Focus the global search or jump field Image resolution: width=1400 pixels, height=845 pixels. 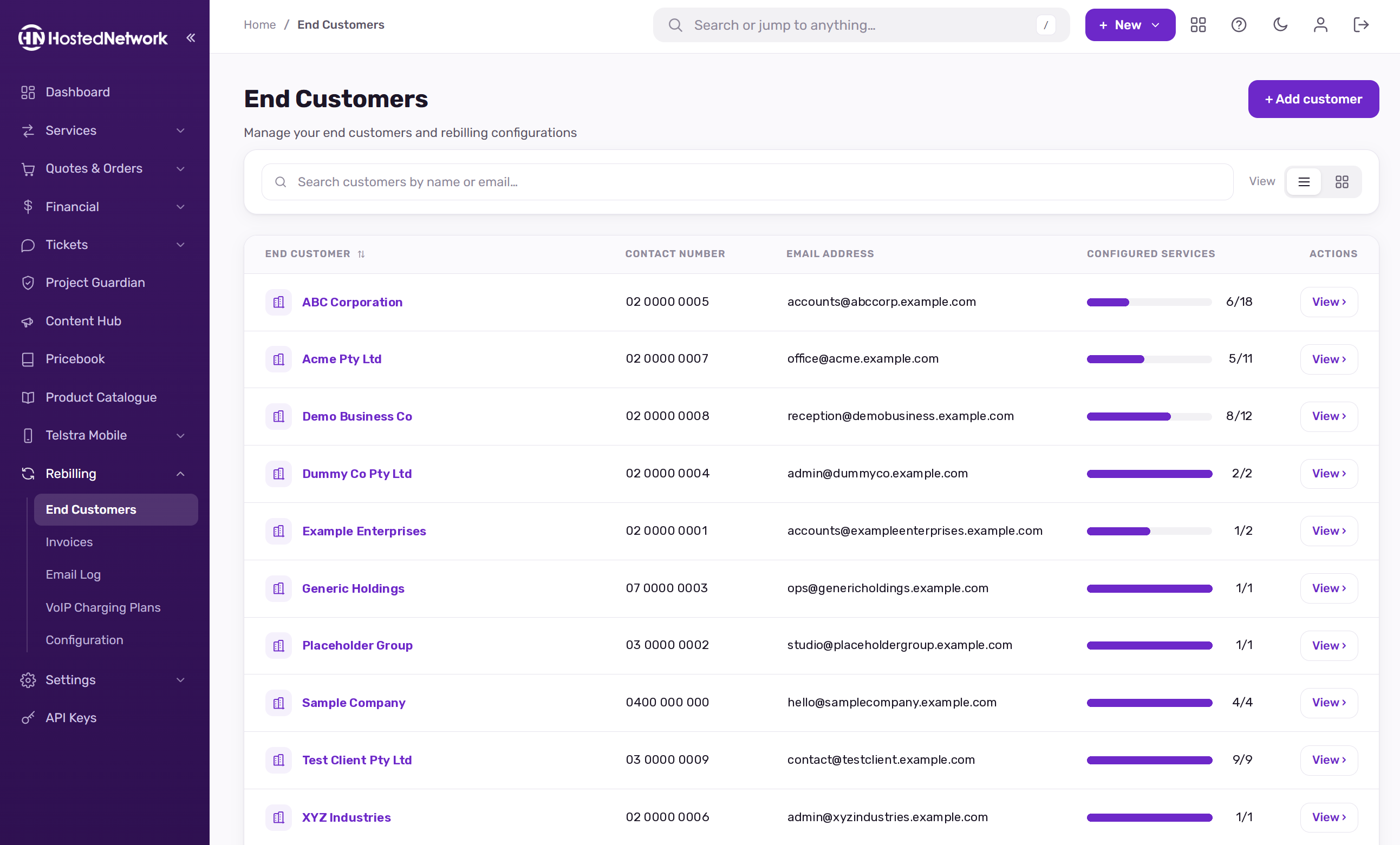pyautogui.click(x=861, y=25)
